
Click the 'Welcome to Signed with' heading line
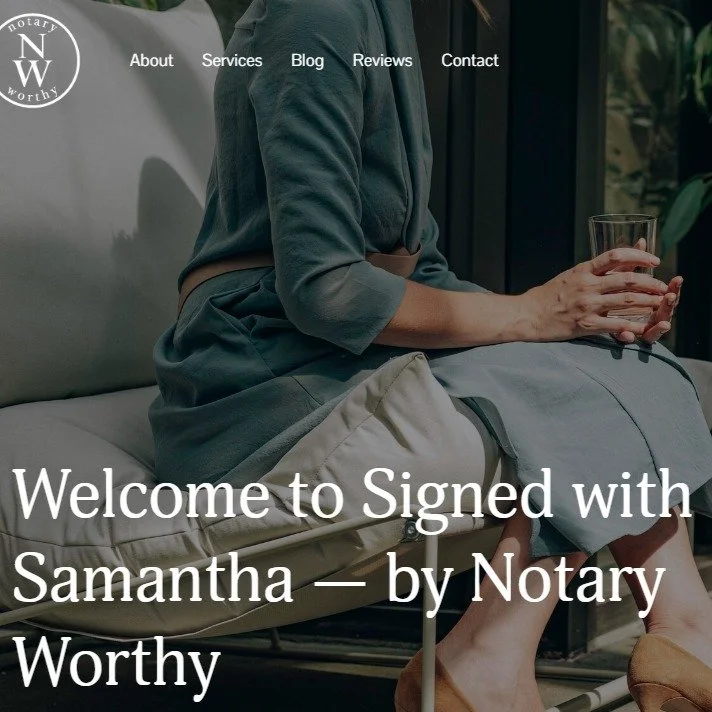click(352, 495)
